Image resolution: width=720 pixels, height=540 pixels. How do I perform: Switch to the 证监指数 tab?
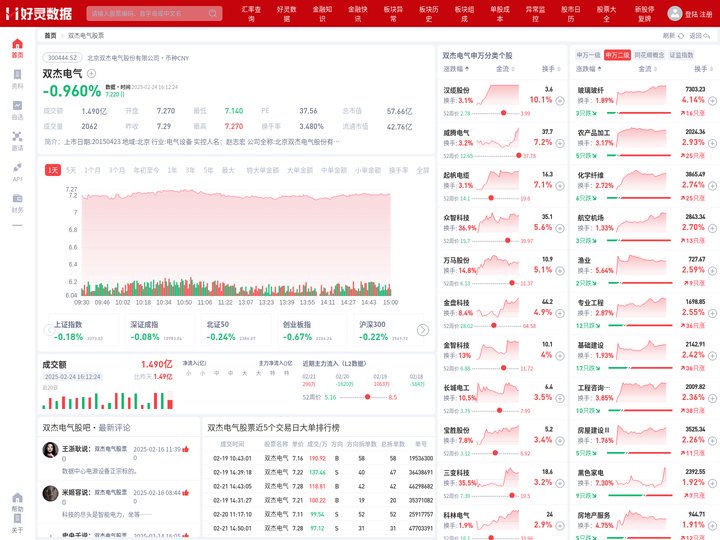(x=681, y=55)
